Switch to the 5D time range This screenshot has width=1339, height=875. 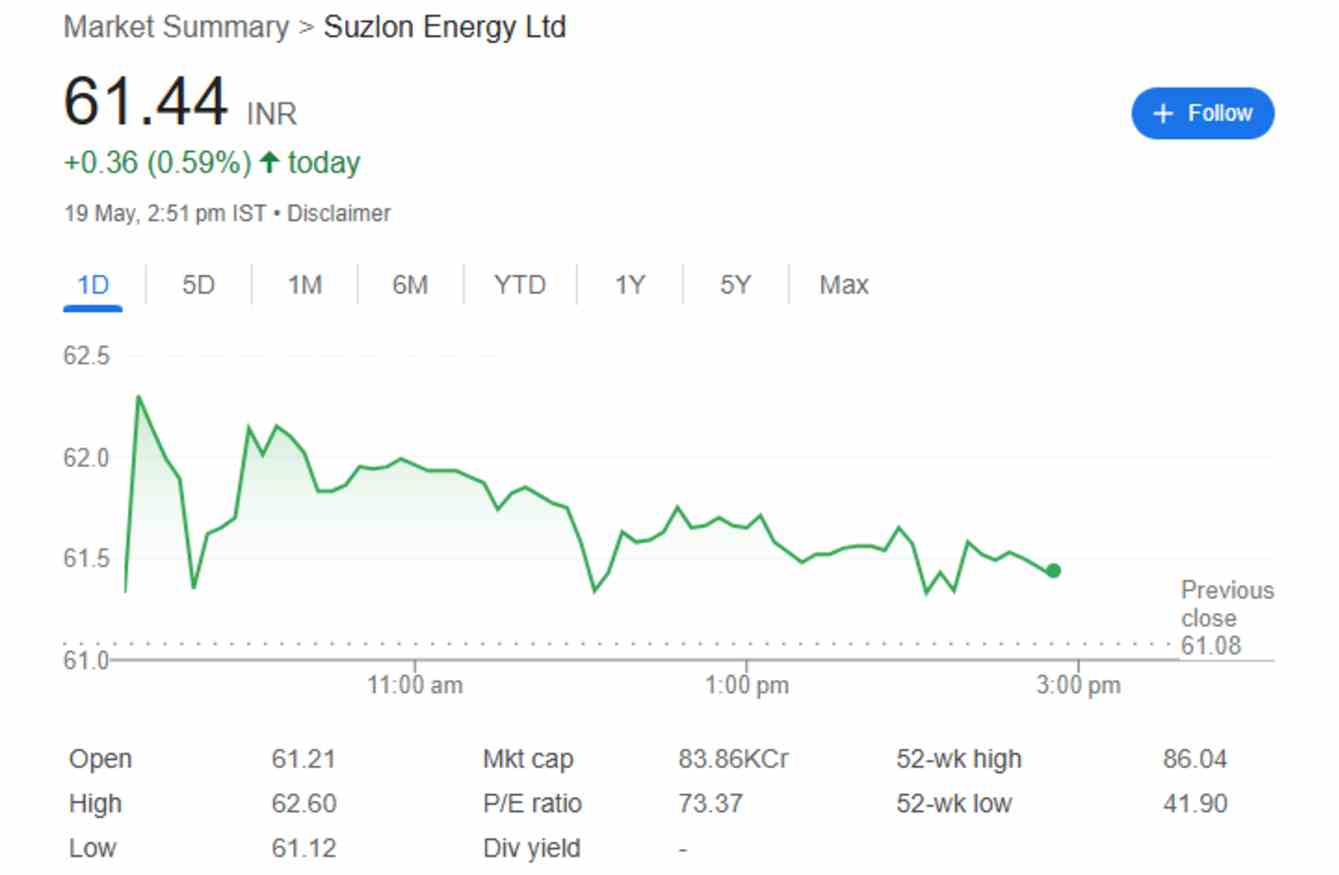(x=197, y=284)
